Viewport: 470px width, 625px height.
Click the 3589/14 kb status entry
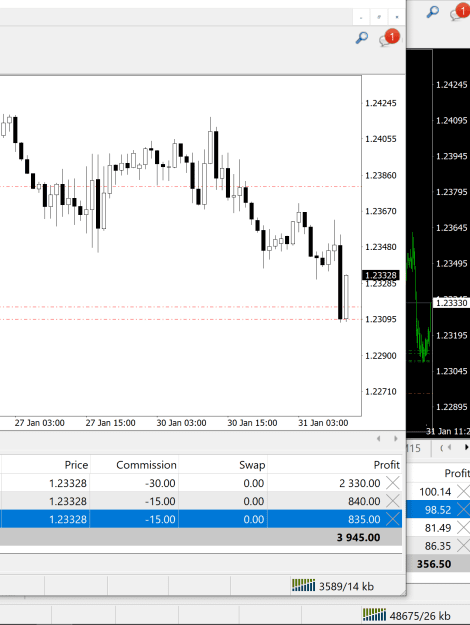346,586
